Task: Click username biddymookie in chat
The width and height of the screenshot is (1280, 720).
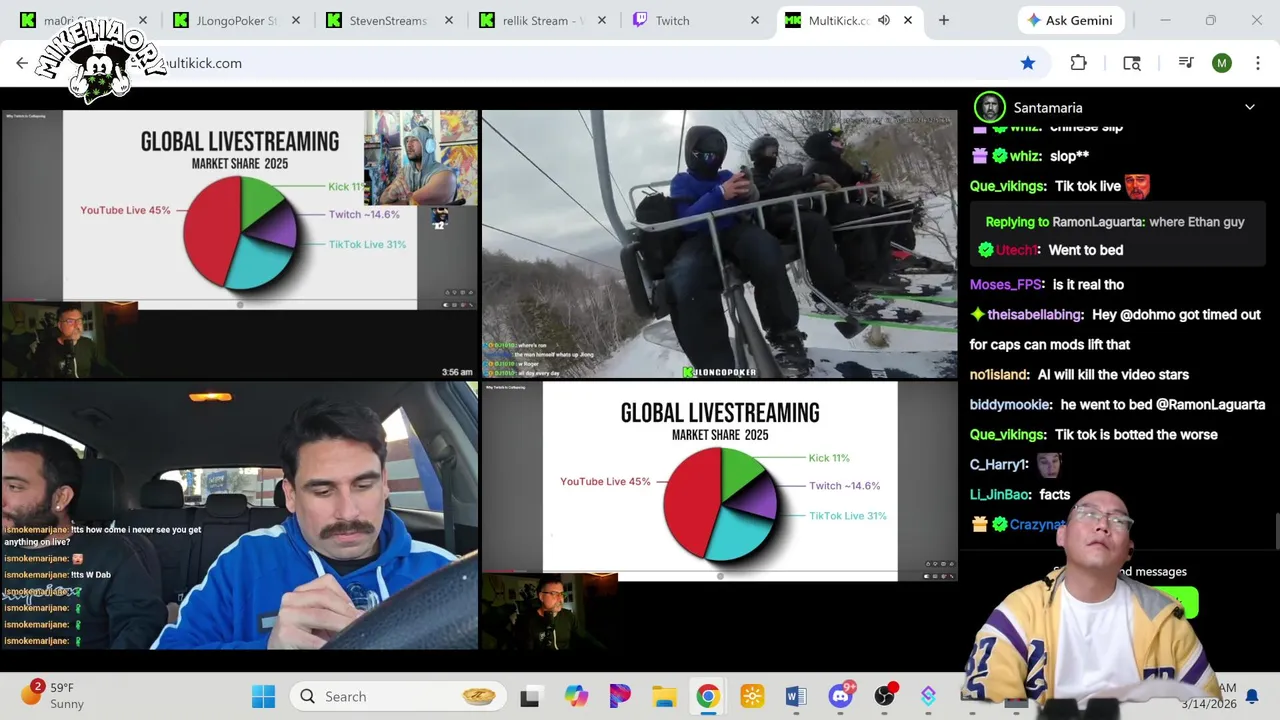Action: 1010,405
